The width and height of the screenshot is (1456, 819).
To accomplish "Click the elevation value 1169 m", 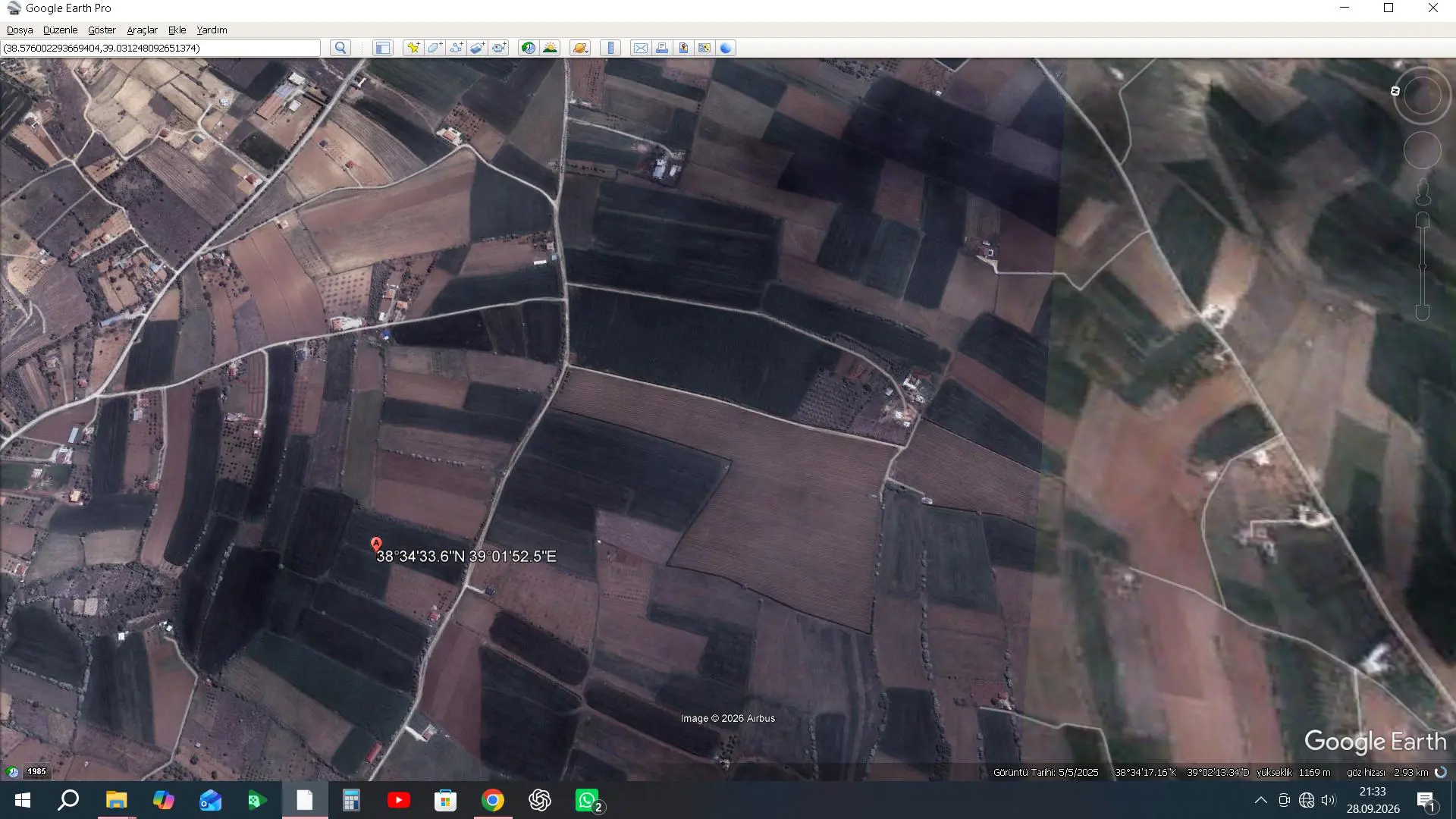I will pyautogui.click(x=1314, y=773).
